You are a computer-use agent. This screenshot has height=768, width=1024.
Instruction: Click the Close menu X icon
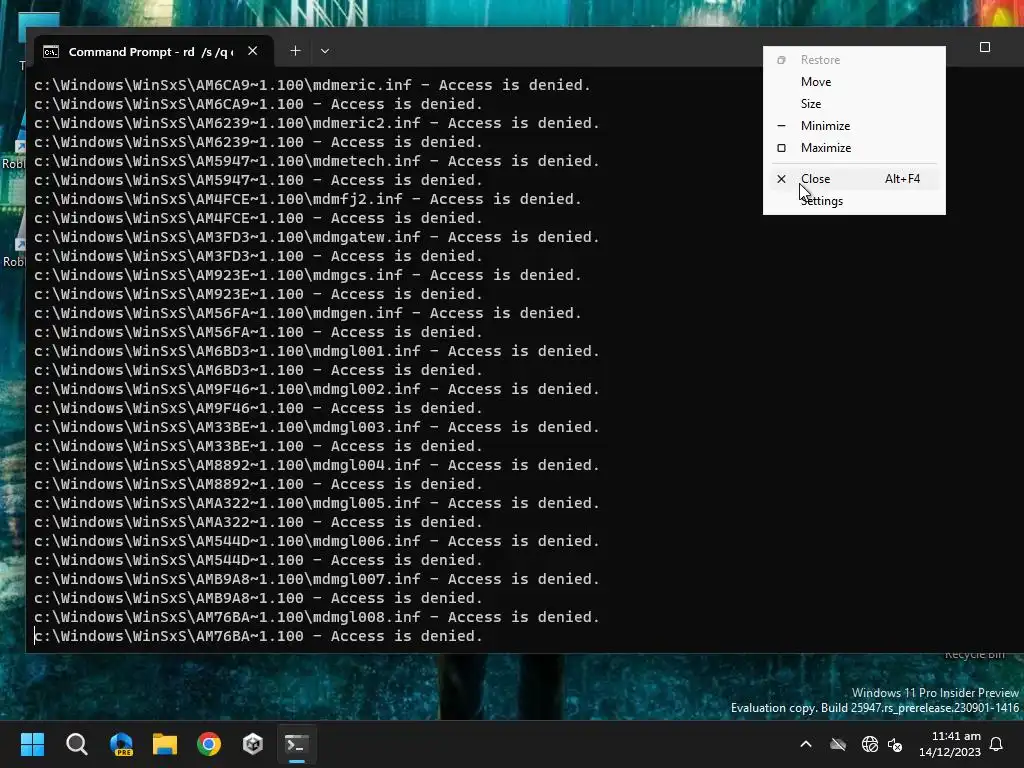pyautogui.click(x=781, y=179)
